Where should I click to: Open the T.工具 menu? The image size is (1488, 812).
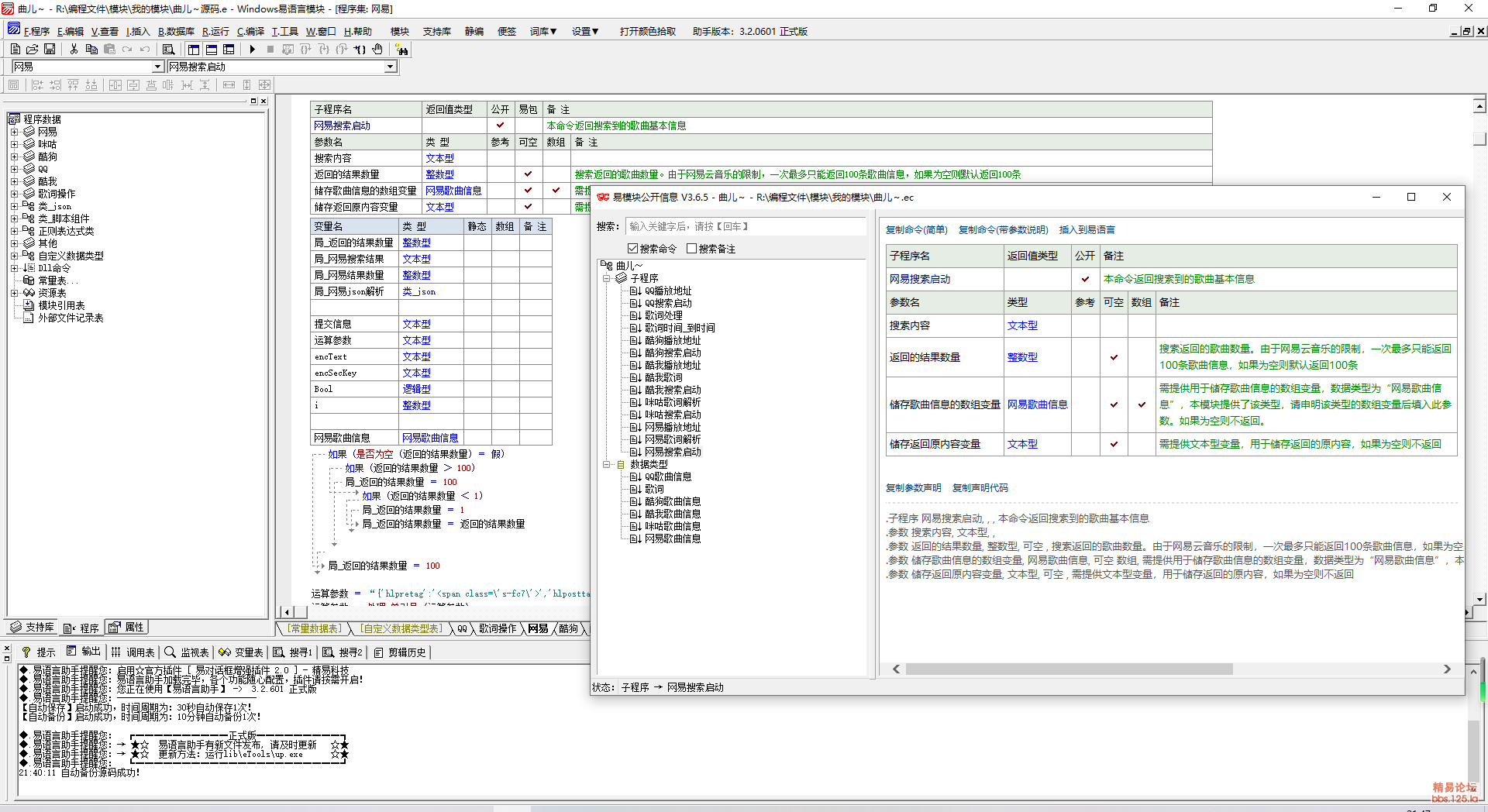click(284, 31)
